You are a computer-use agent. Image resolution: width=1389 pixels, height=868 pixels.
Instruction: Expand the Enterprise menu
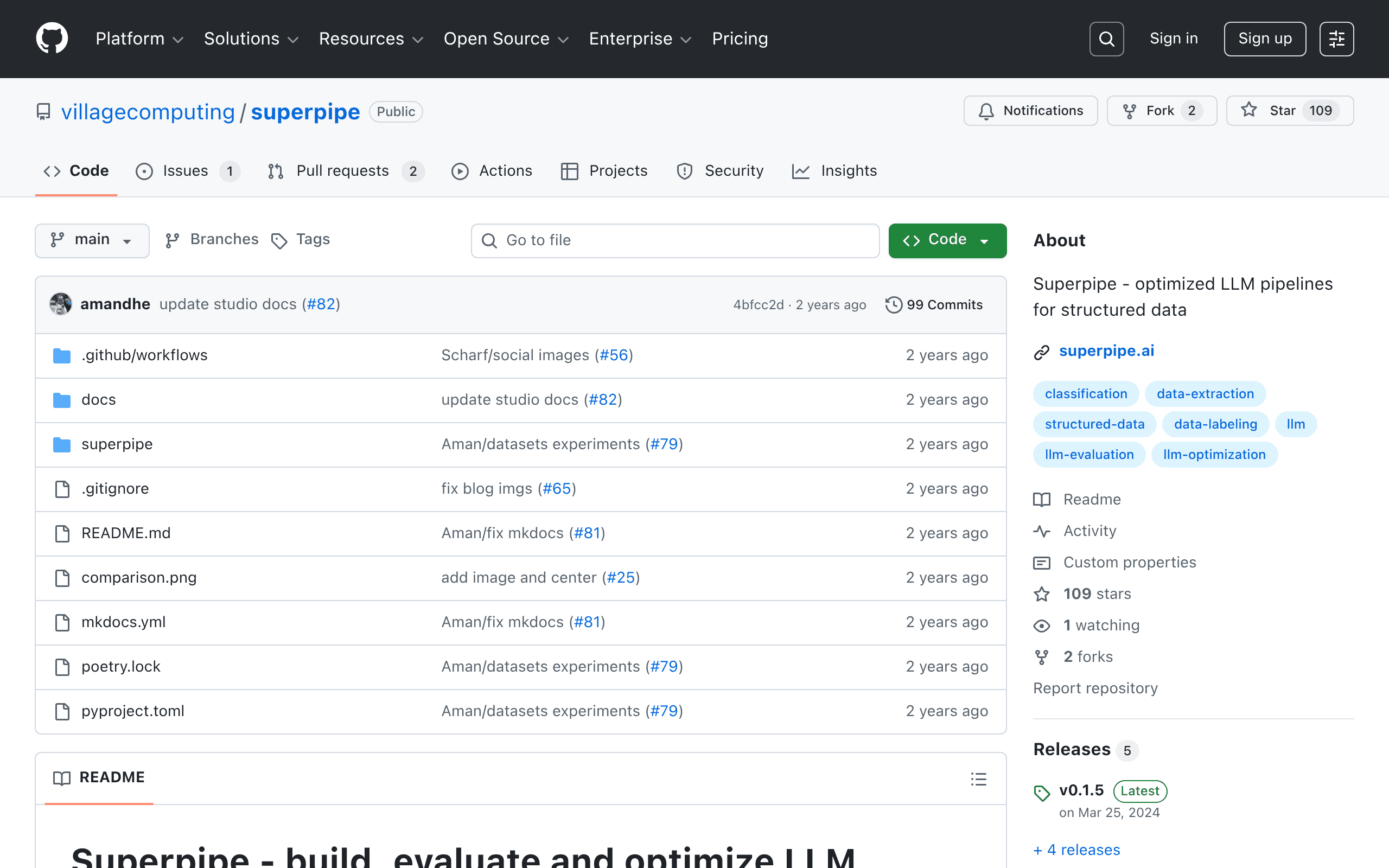click(x=641, y=39)
